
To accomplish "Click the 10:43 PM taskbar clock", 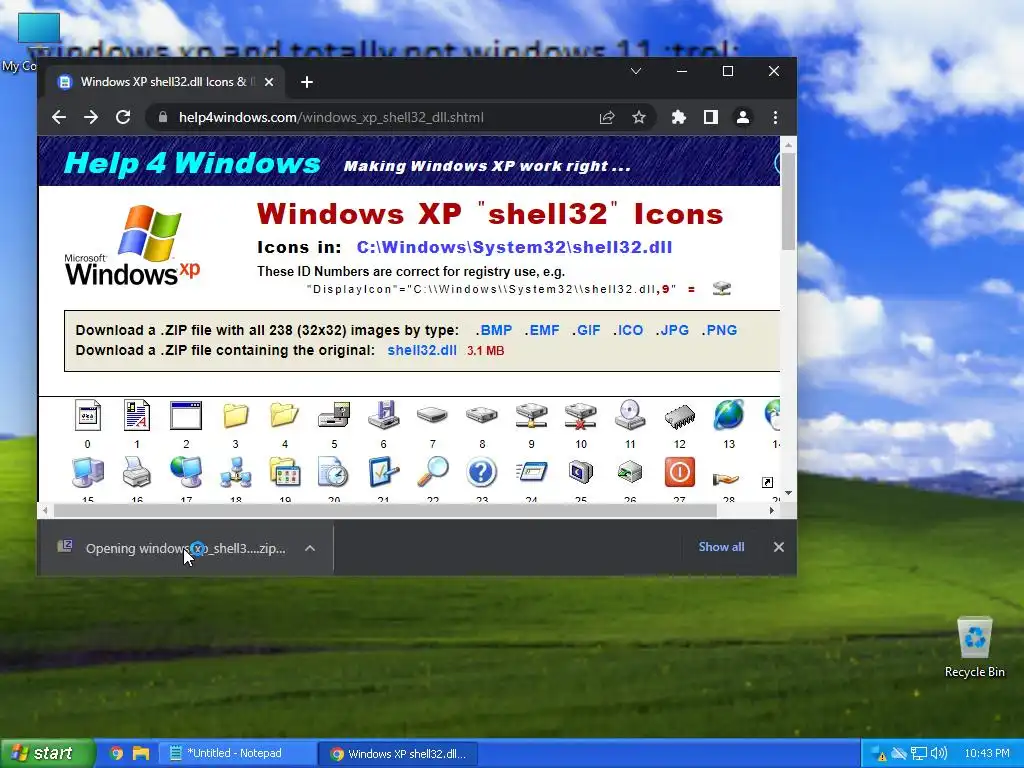I will [x=987, y=754].
